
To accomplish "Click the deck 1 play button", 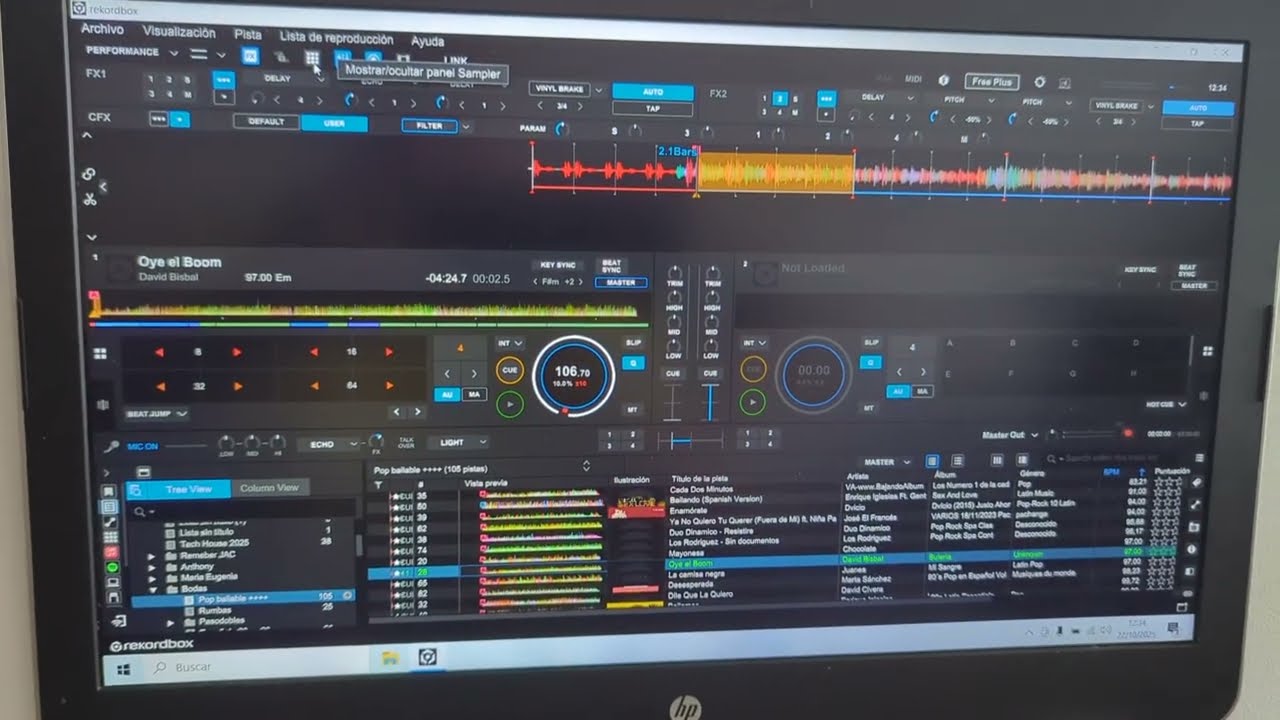I will [x=510, y=403].
